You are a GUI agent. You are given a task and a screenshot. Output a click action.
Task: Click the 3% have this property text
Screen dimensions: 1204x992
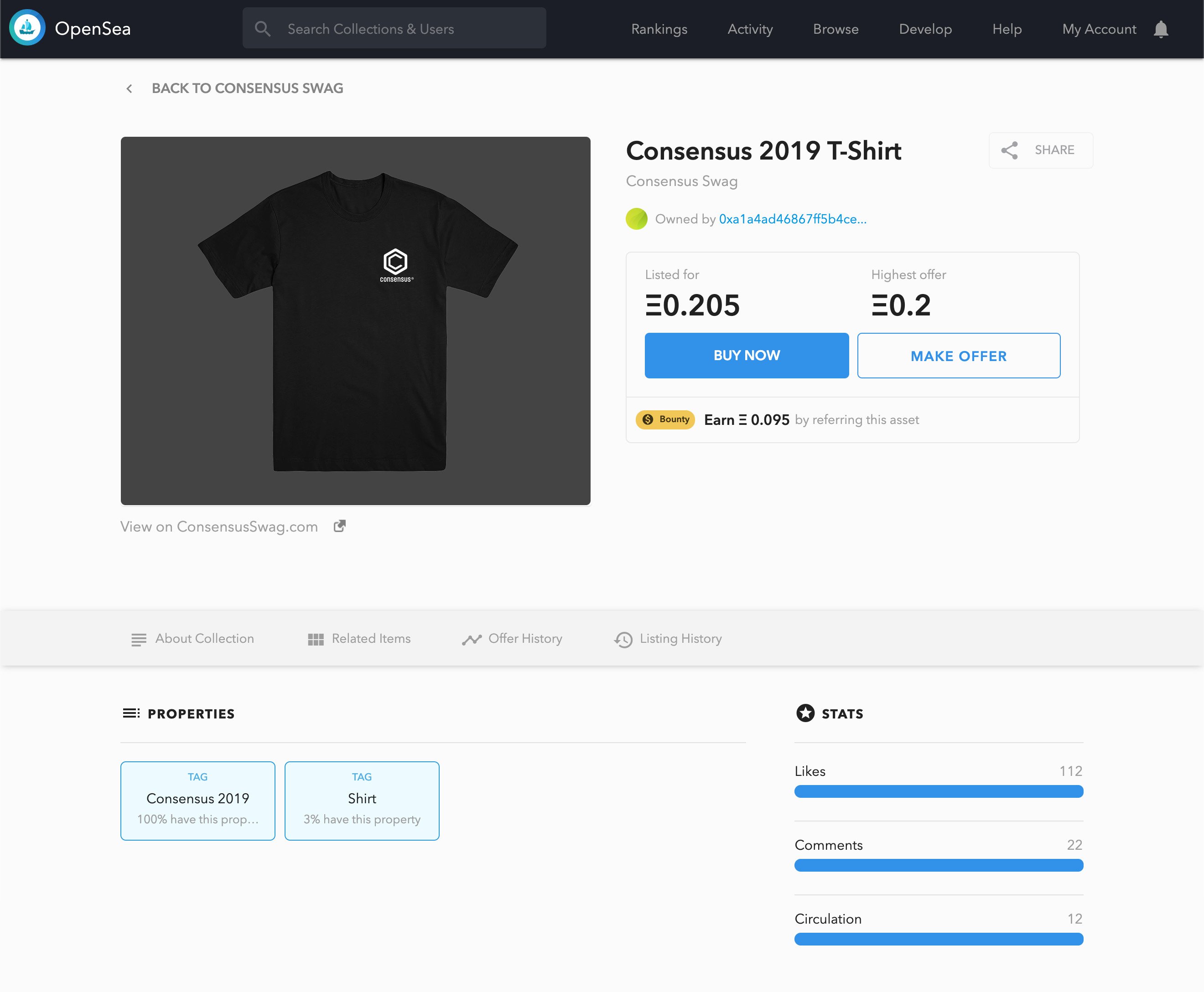tap(362, 819)
